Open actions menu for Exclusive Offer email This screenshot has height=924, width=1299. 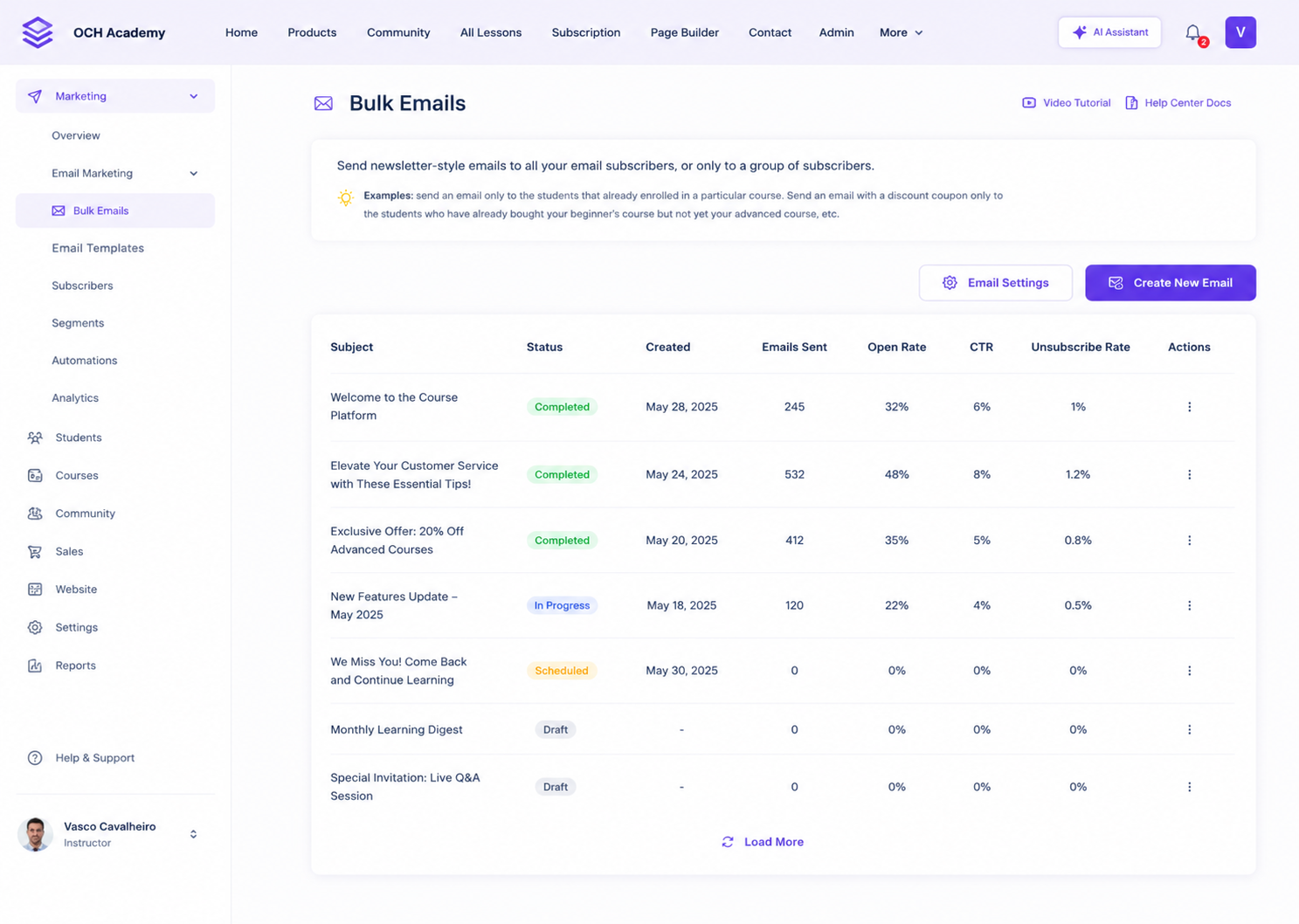(x=1189, y=541)
